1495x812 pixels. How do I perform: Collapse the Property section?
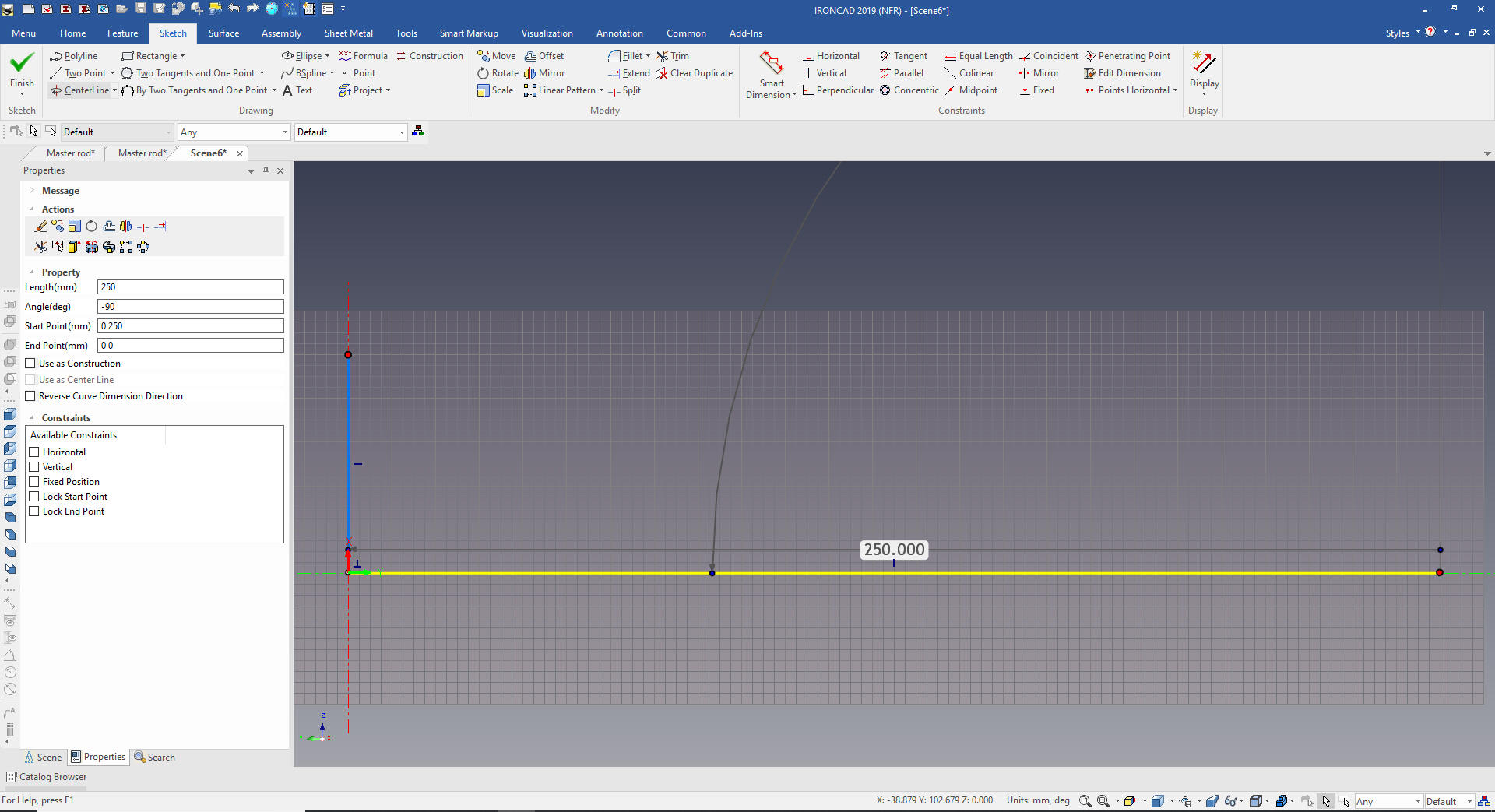point(32,272)
